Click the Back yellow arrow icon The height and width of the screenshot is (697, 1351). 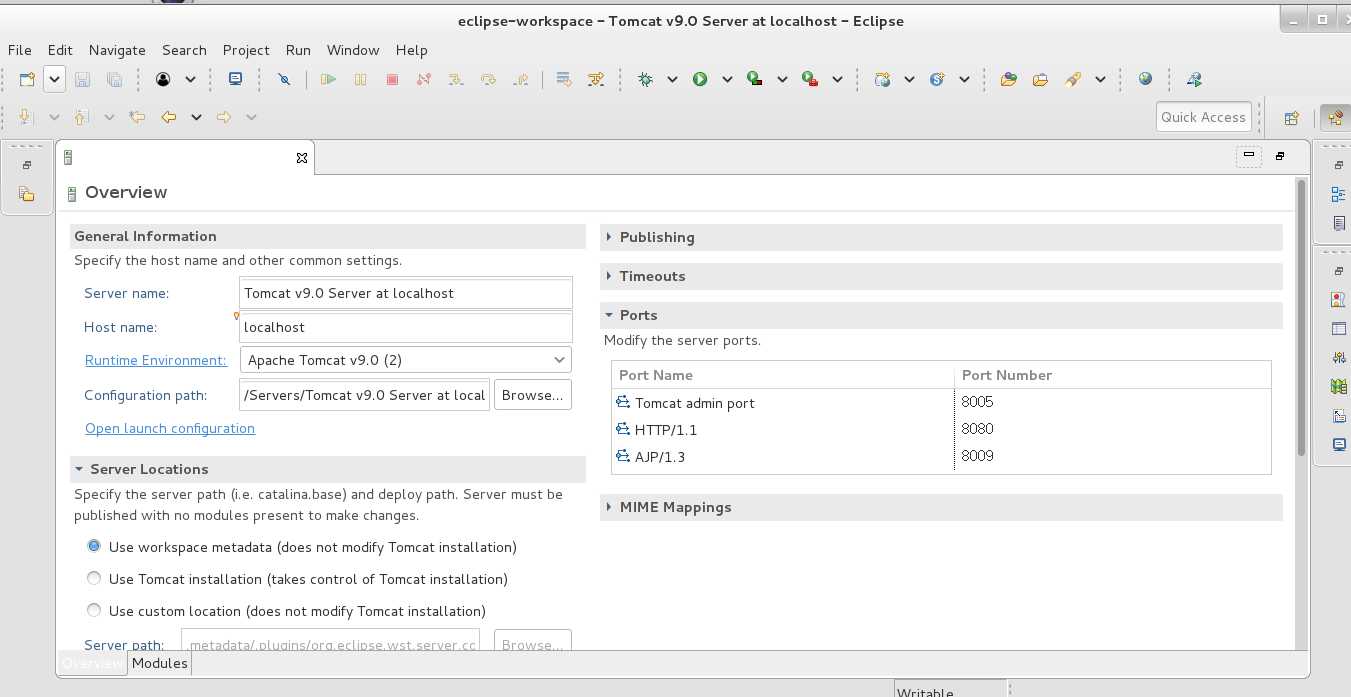click(x=169, y=117)
